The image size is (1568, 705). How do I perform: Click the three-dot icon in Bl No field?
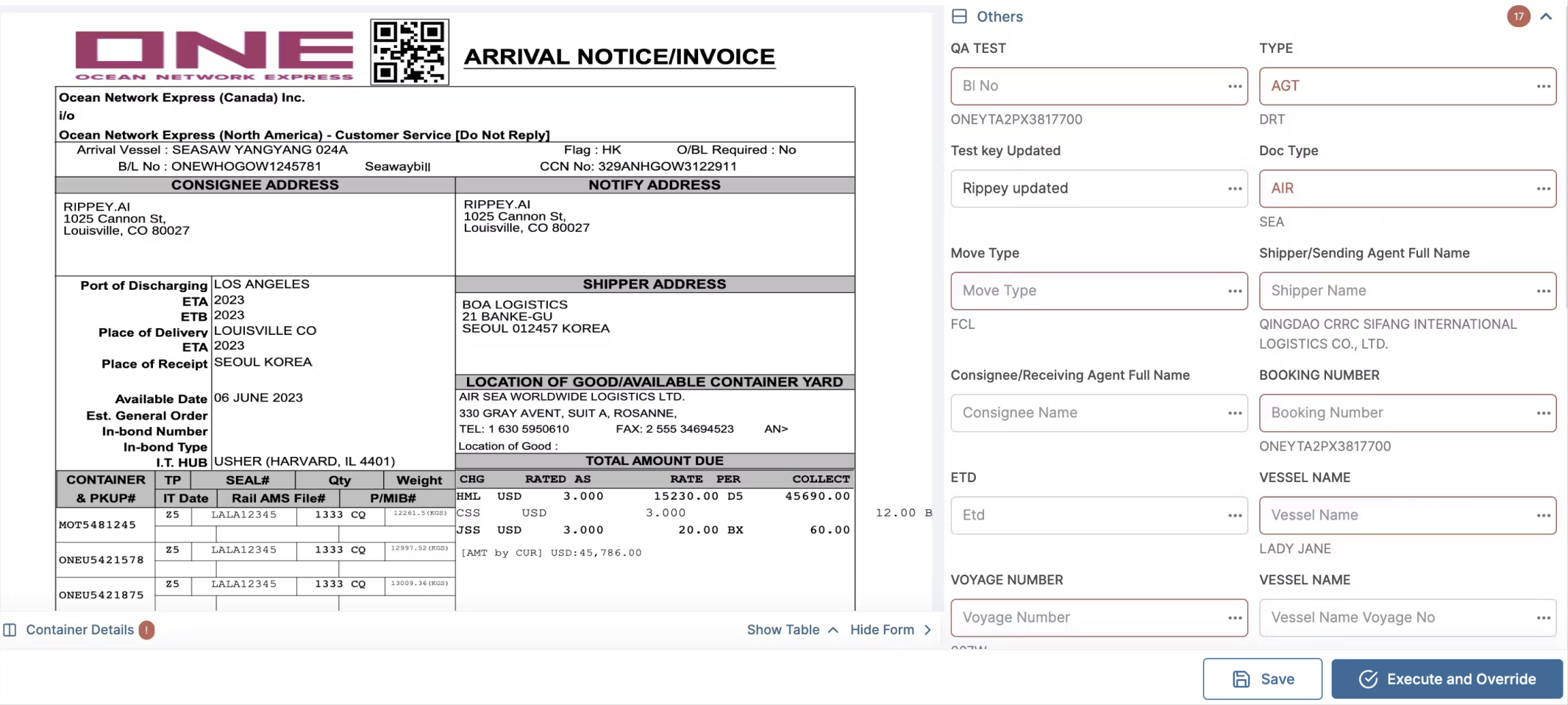(1234, 86)
